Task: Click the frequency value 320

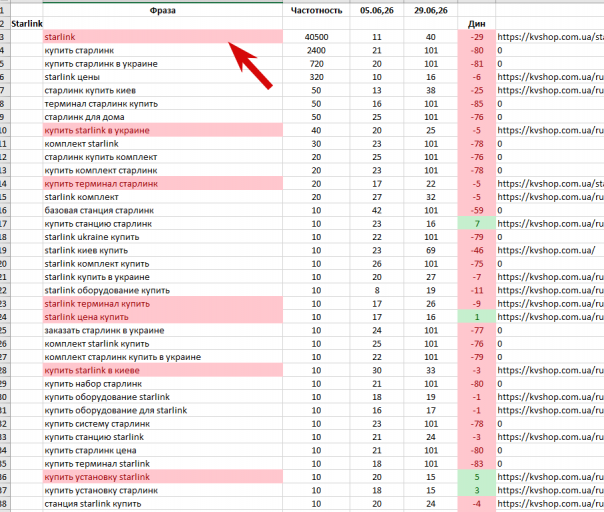Action: click(316, 77)
